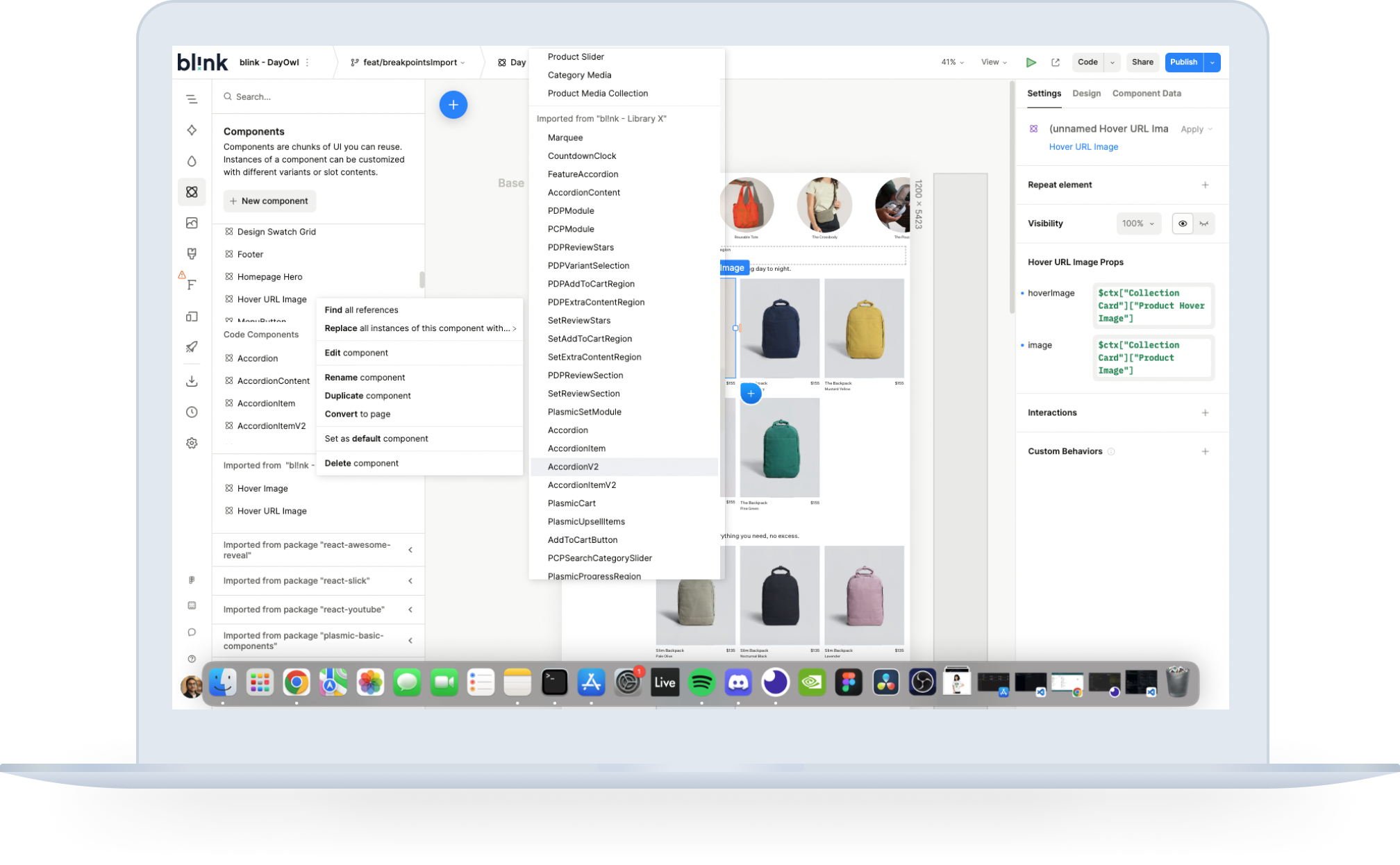Click the Share button
The width and height of the screenshot is (1400, 865).
(x=1142, y=62)
